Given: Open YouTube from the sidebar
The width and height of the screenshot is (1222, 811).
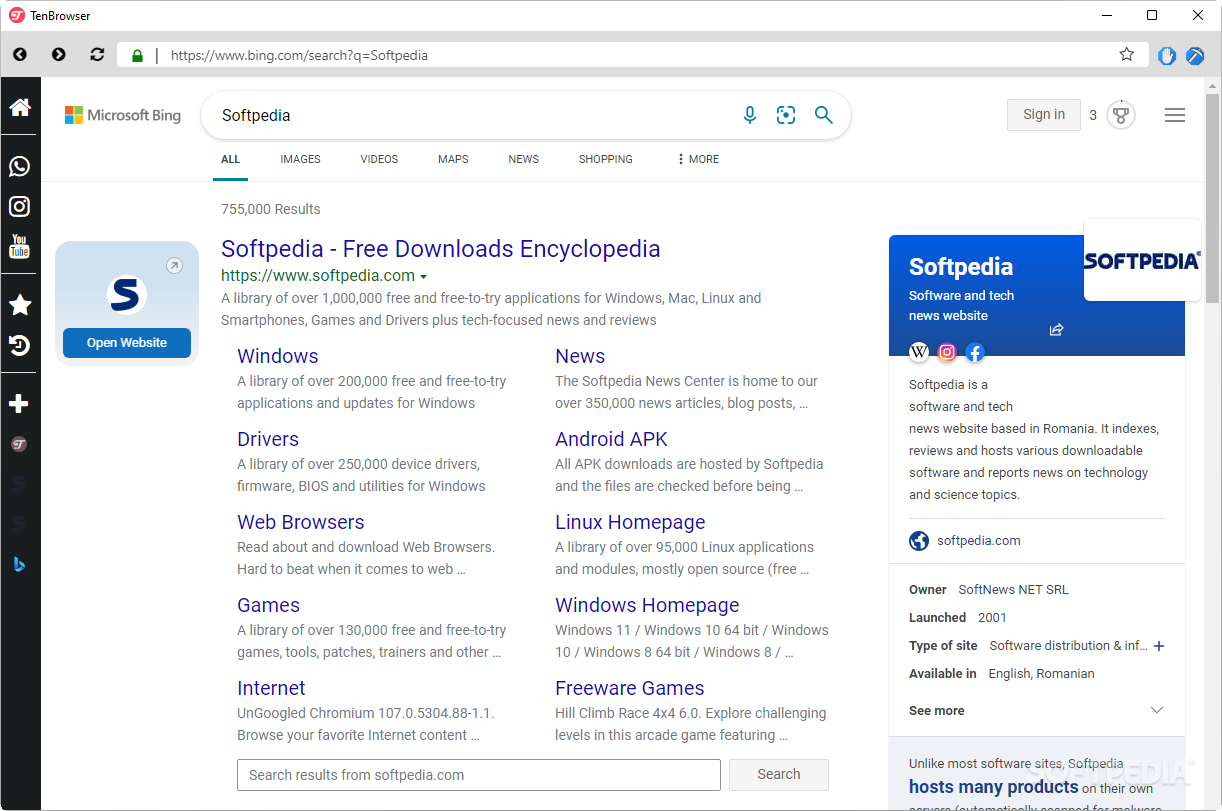Looking at the screenshot, I should click(20, 246).
